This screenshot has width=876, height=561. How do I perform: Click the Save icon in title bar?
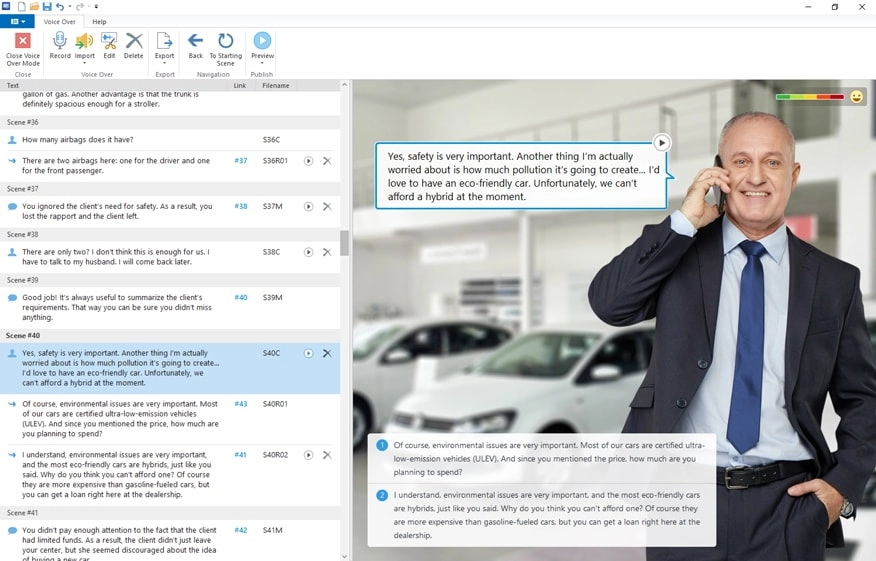point(47,7)
